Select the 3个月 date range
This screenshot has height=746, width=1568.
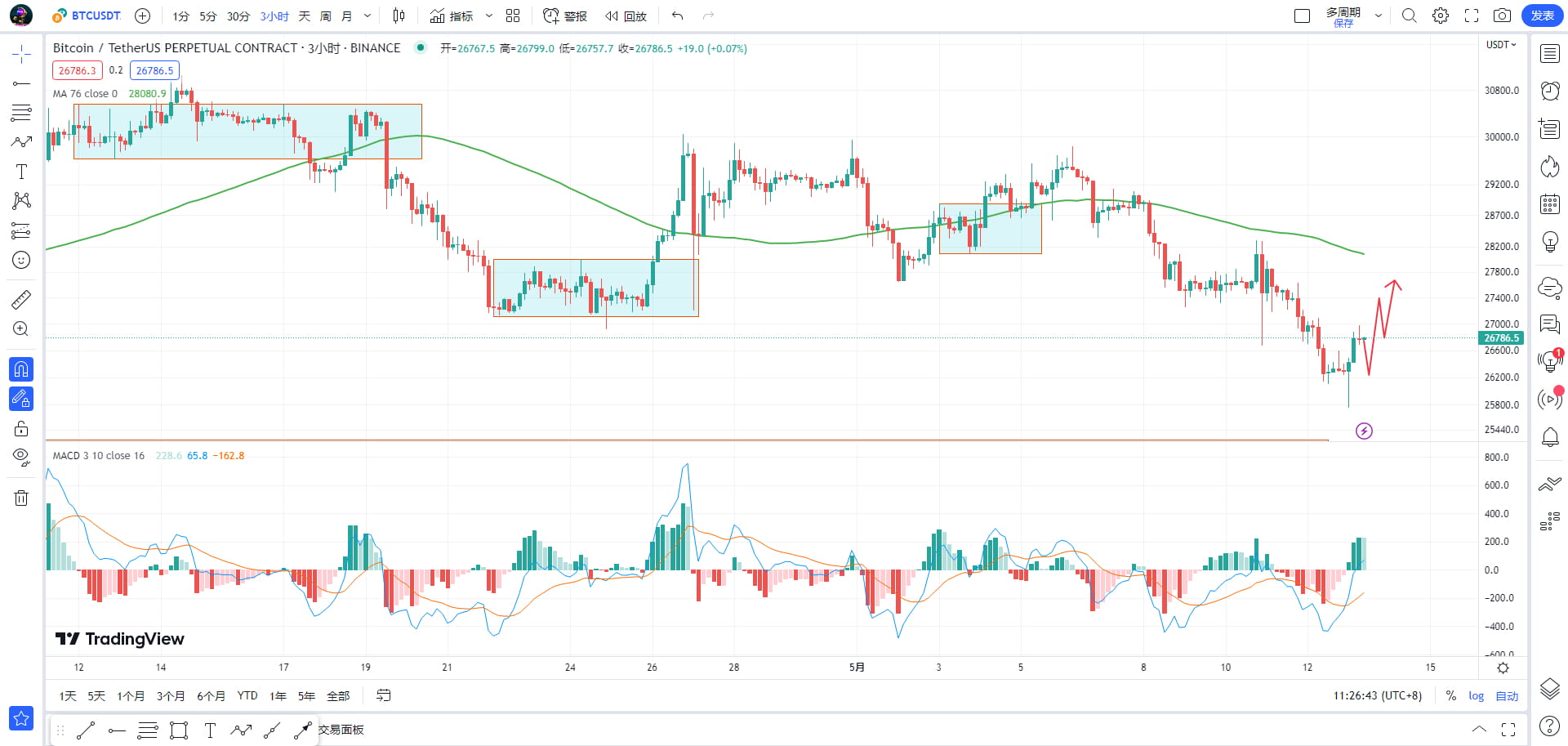pos(171,696)
